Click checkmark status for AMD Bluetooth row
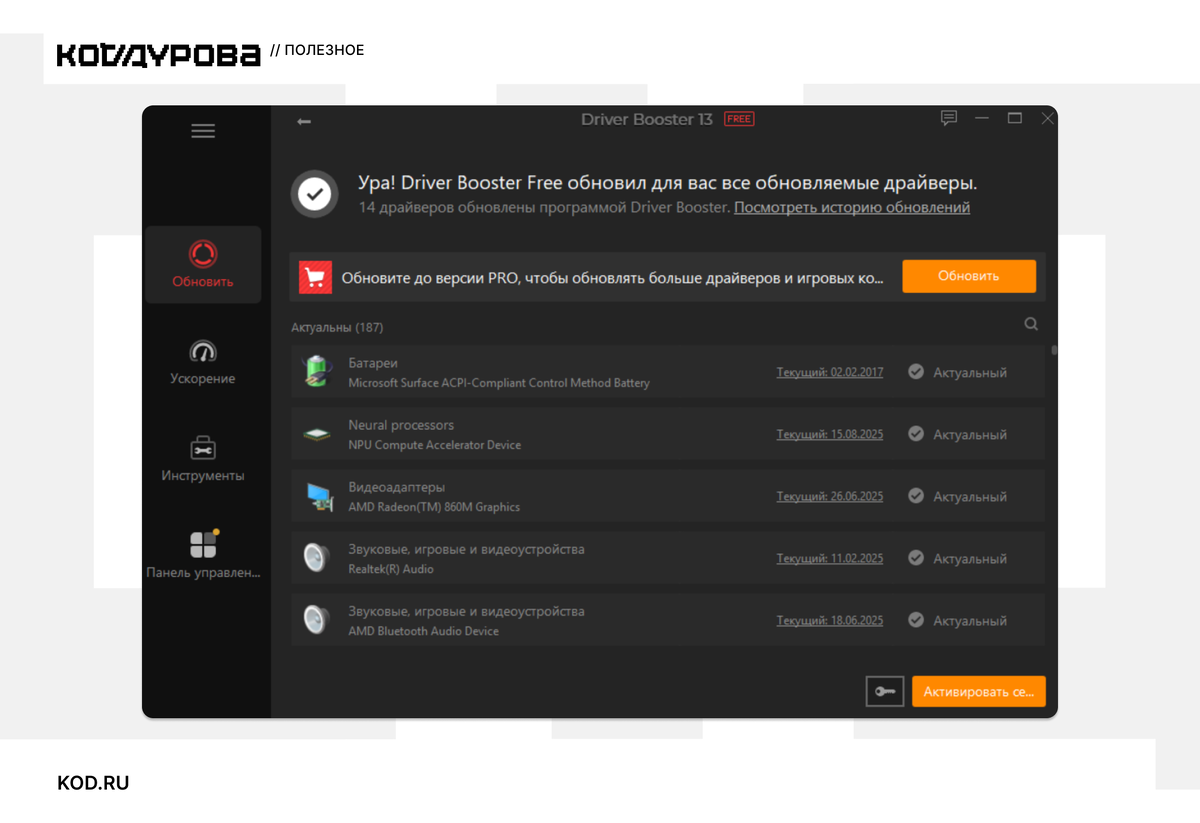This screenshot has width=1200, height=823. [915, 620]
